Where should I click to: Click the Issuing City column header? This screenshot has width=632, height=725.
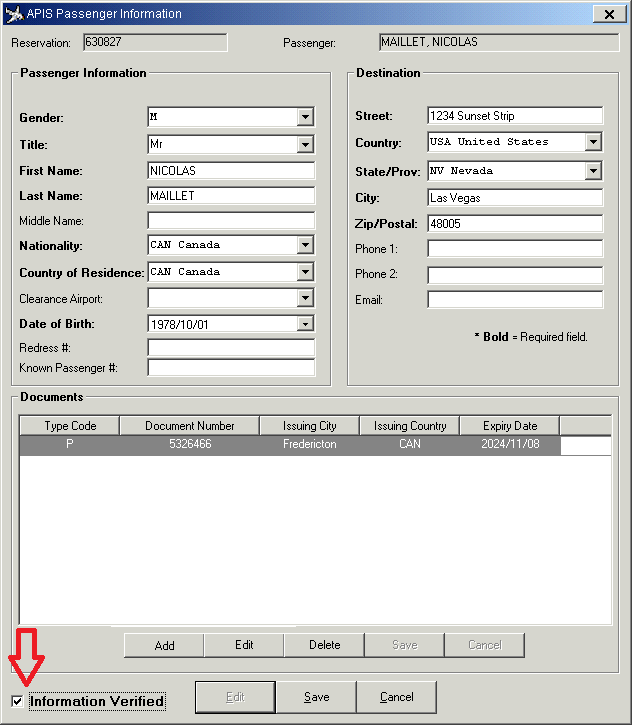(309, 426)
